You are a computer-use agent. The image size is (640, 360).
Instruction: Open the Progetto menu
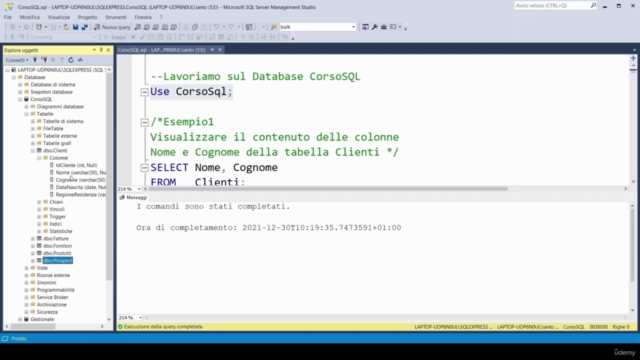coord(87,17)
